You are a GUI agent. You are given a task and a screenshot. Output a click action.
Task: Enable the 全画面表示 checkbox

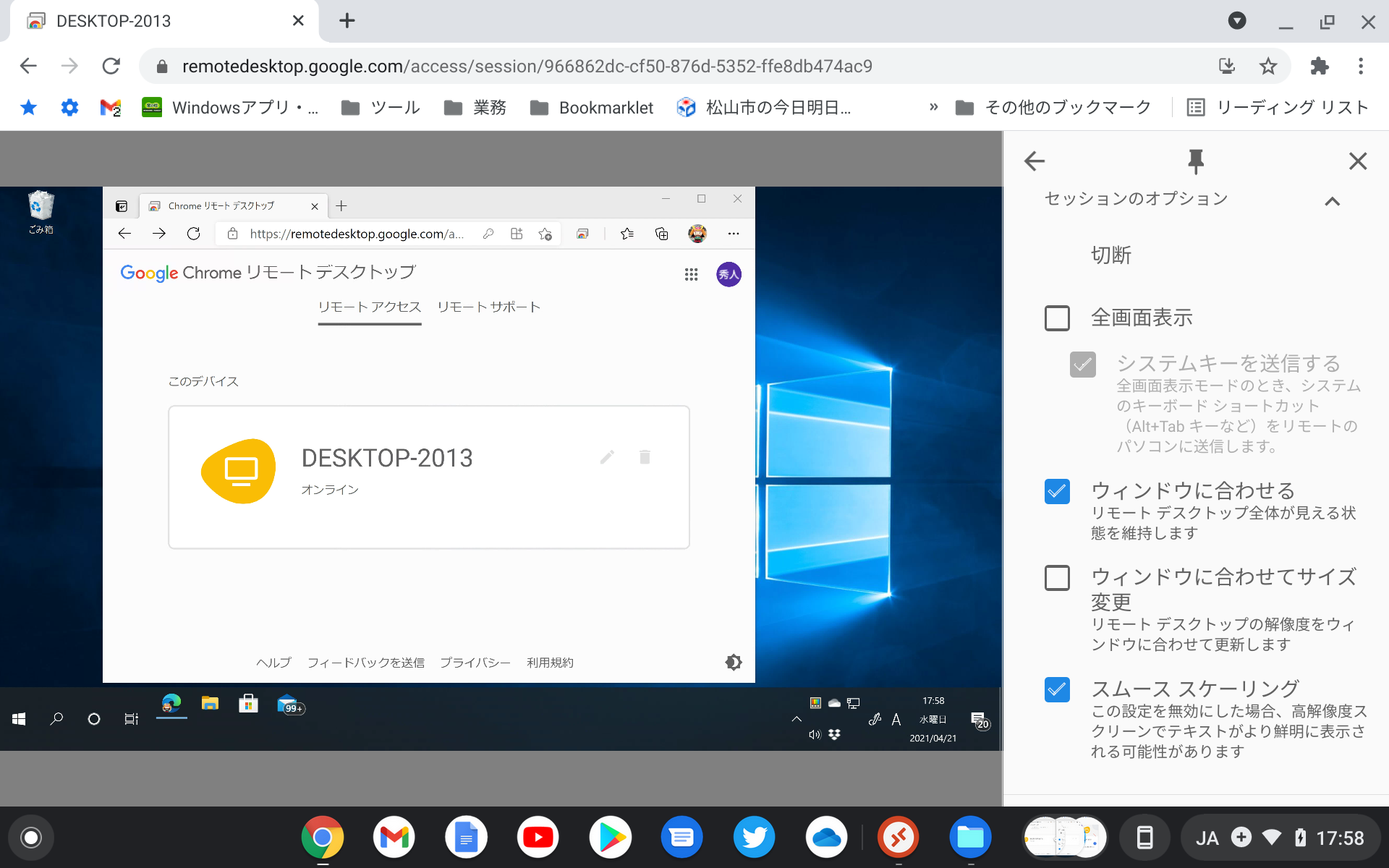1057,318
